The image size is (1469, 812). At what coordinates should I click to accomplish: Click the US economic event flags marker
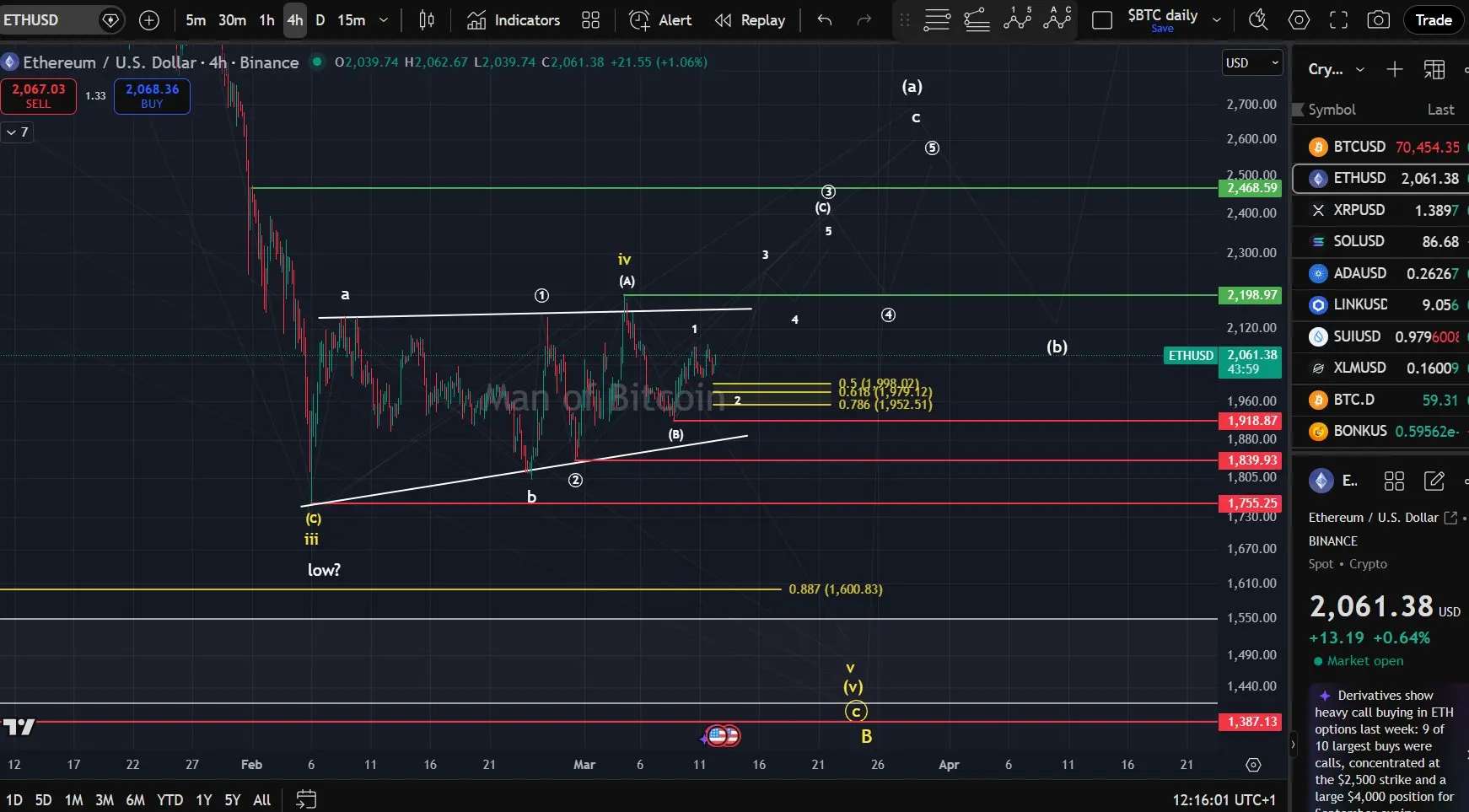[x=723, y=736]
